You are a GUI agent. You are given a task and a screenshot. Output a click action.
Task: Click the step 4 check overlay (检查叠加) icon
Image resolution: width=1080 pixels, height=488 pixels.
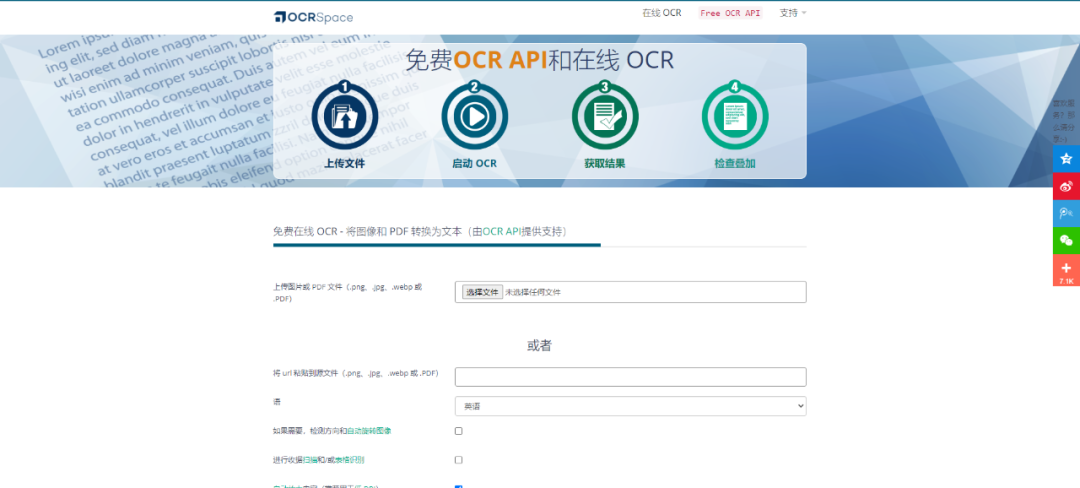[x=735, y=116]
